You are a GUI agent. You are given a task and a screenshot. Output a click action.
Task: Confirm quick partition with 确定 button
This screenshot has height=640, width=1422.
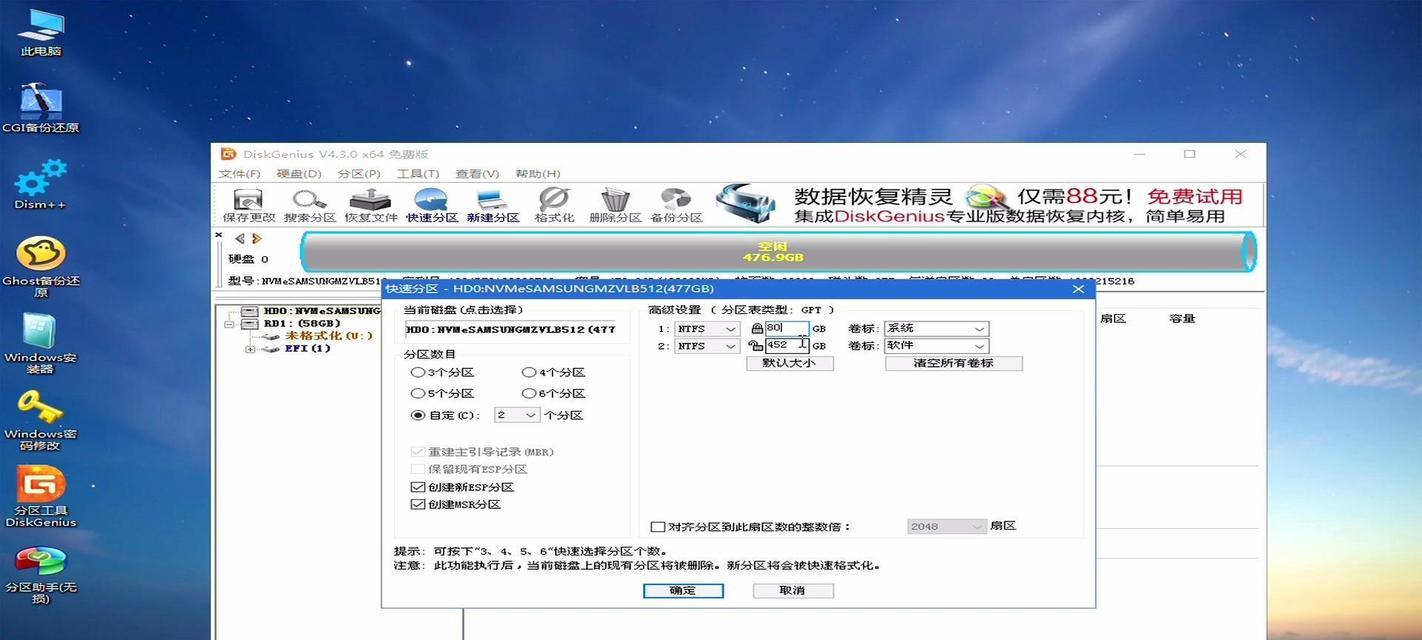(683, 591)
